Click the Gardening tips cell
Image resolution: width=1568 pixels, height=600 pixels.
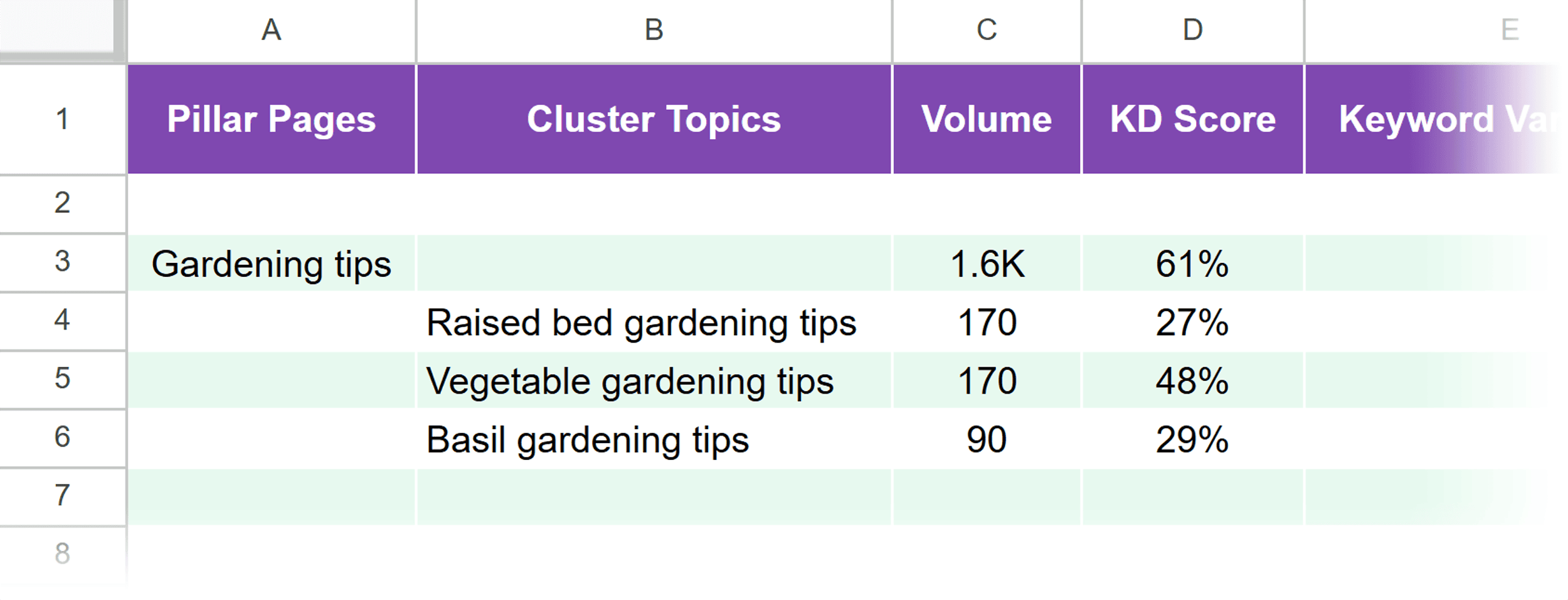[271, 264]
